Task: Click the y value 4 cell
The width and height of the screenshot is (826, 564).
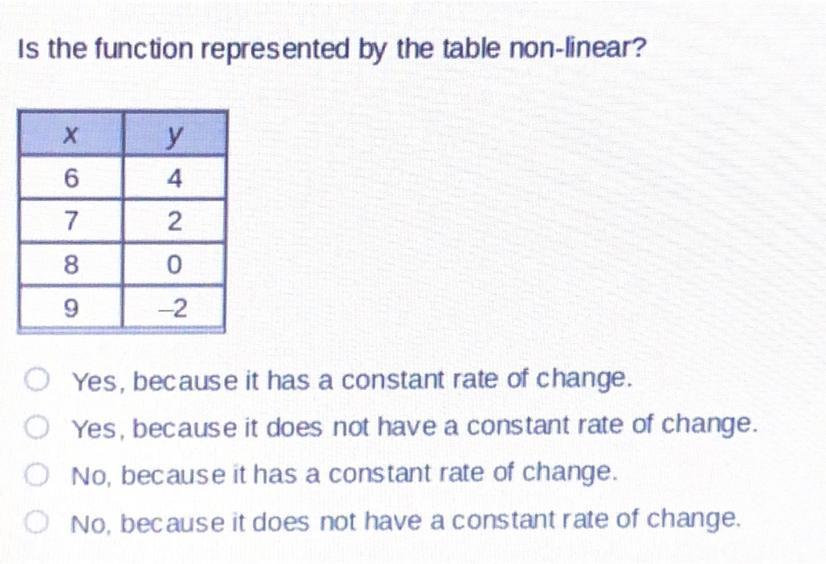Action: pyautogui.click(x=174, y=180)
